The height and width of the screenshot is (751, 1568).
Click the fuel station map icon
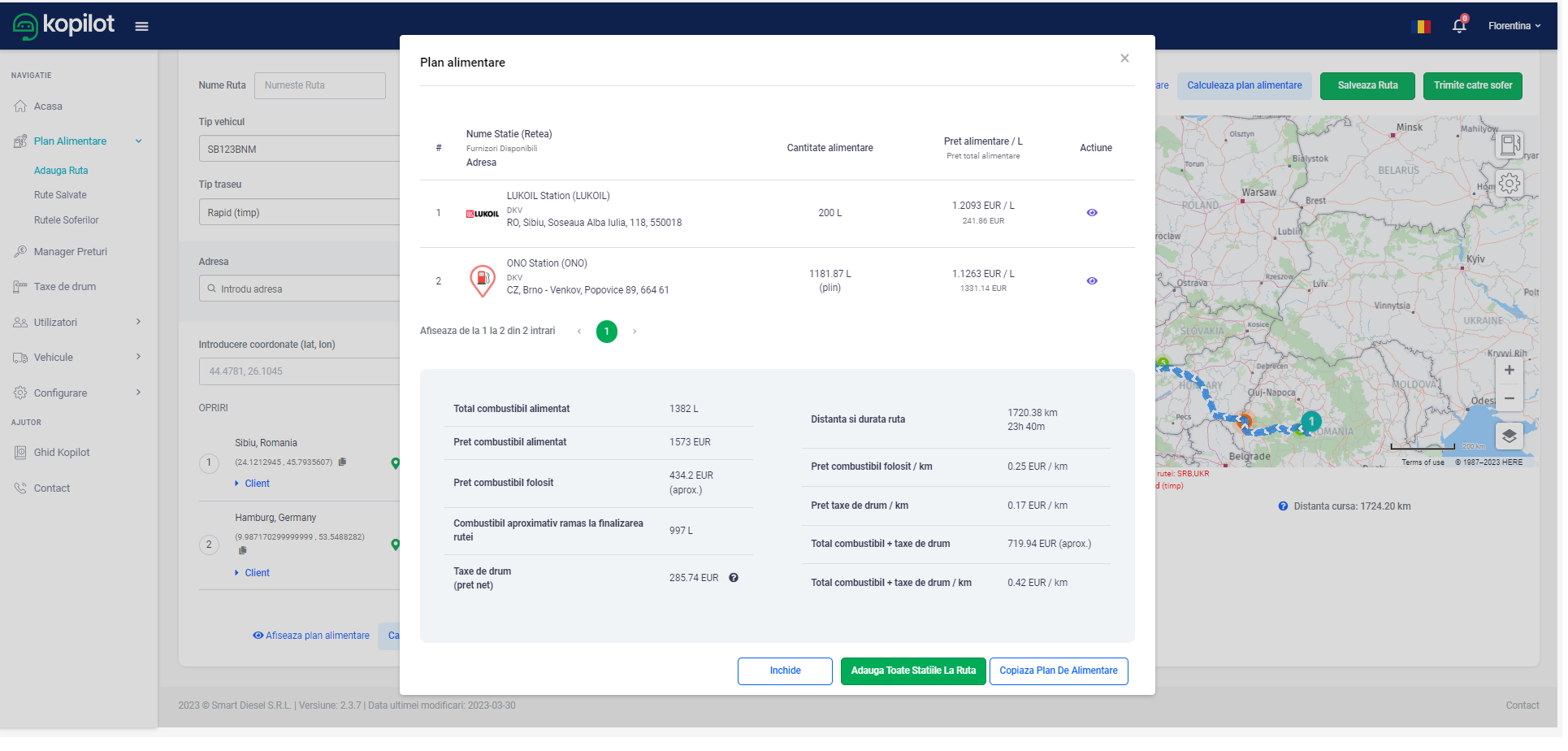click(x=1510, y=145)
